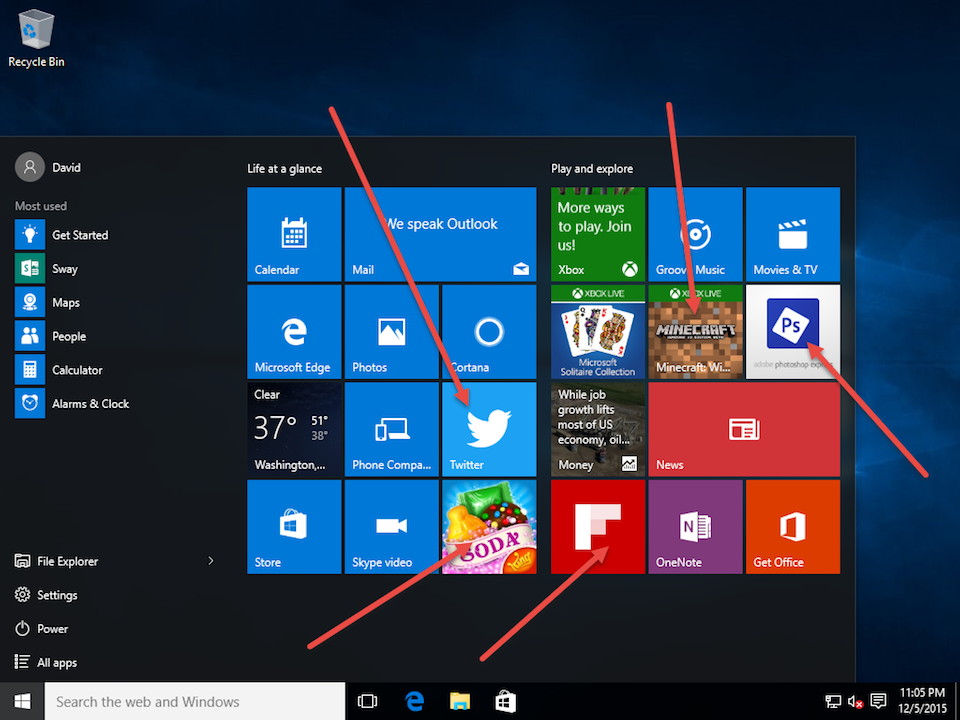Launch Edge from the taskbar
This screenshot has height=720, width=960.
(x=414, y=701)
